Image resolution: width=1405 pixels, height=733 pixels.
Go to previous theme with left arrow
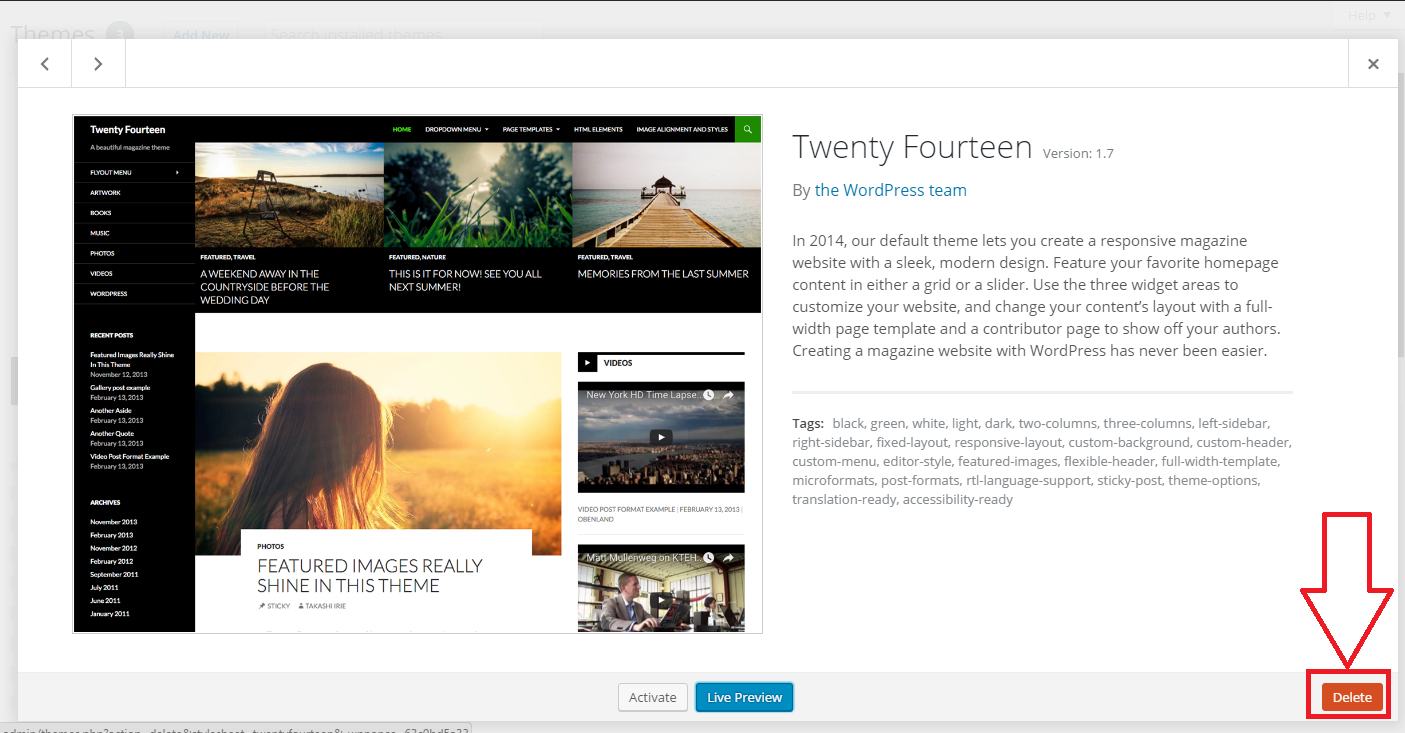[45, 64]
